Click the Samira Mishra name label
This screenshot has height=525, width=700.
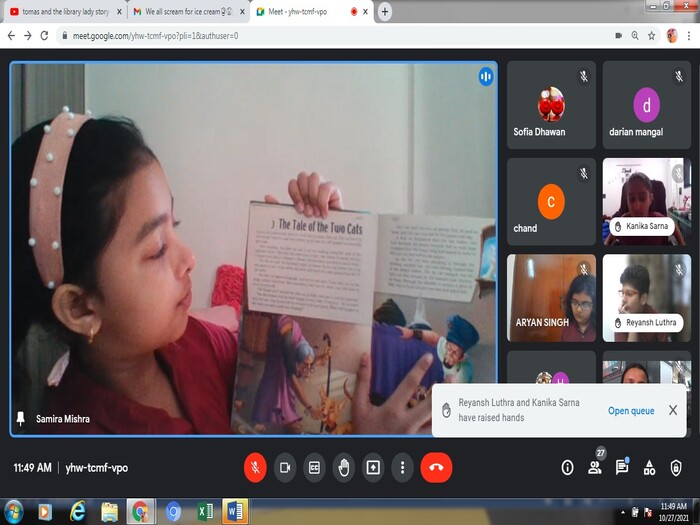click(x=63, y=419)
